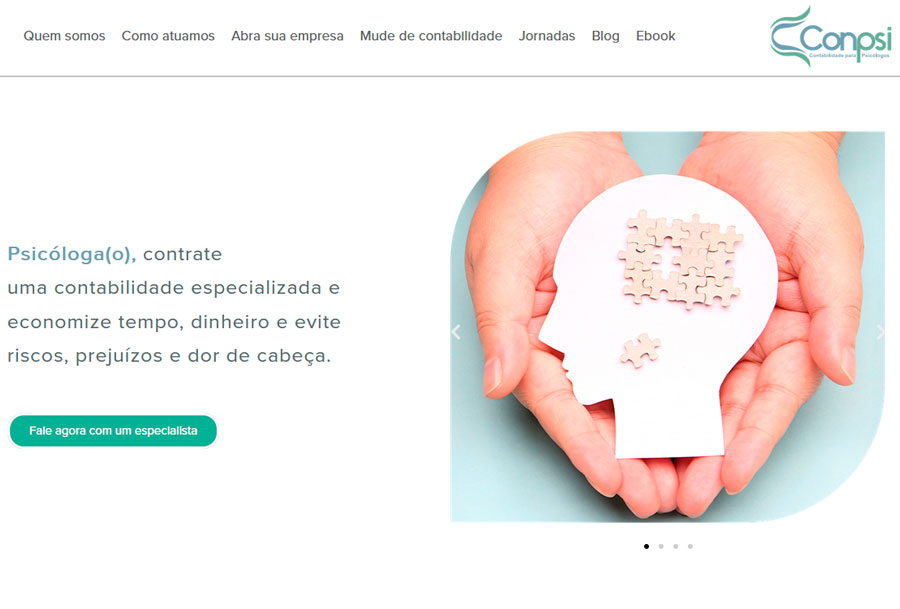Image resolution: width=900 pixels, height=609 pixels.
Task: Click the Conpsi logo
Action: point(831,36)
